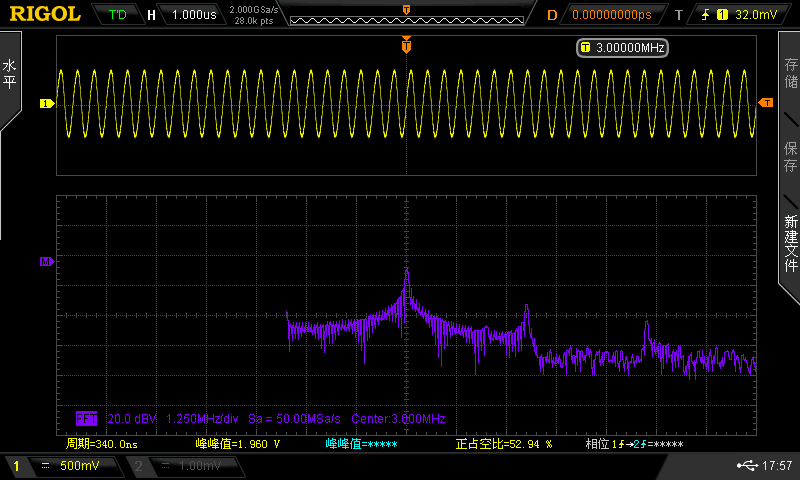The image size is (800, 480).
Task: Click the 1.000us horizontal timebase value
Action: click(x=194, y=15)
